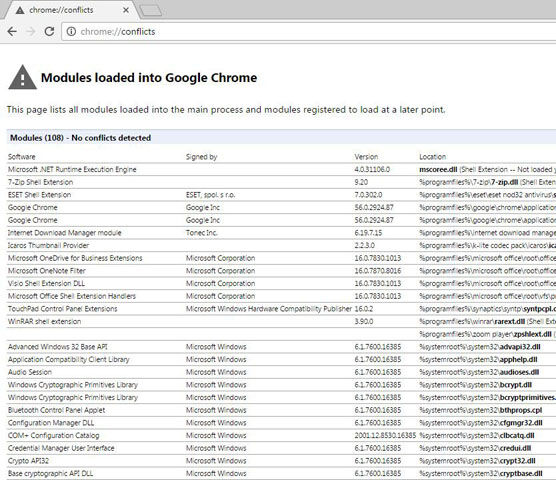Click 'Base cryptographic API DLL' entry

[x=50, y=474]
